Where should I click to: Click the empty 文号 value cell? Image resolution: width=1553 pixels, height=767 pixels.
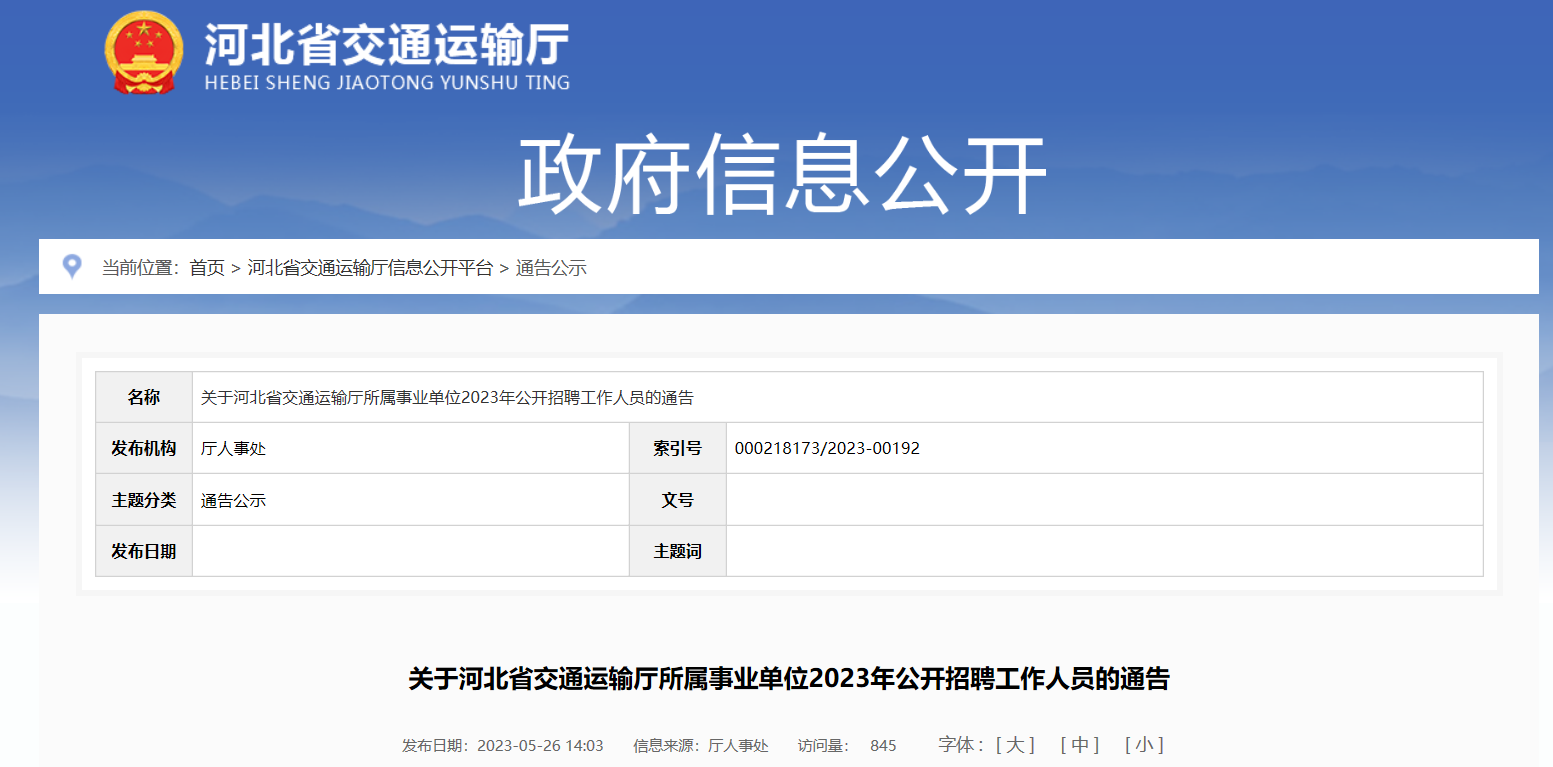click(1103, 500)
